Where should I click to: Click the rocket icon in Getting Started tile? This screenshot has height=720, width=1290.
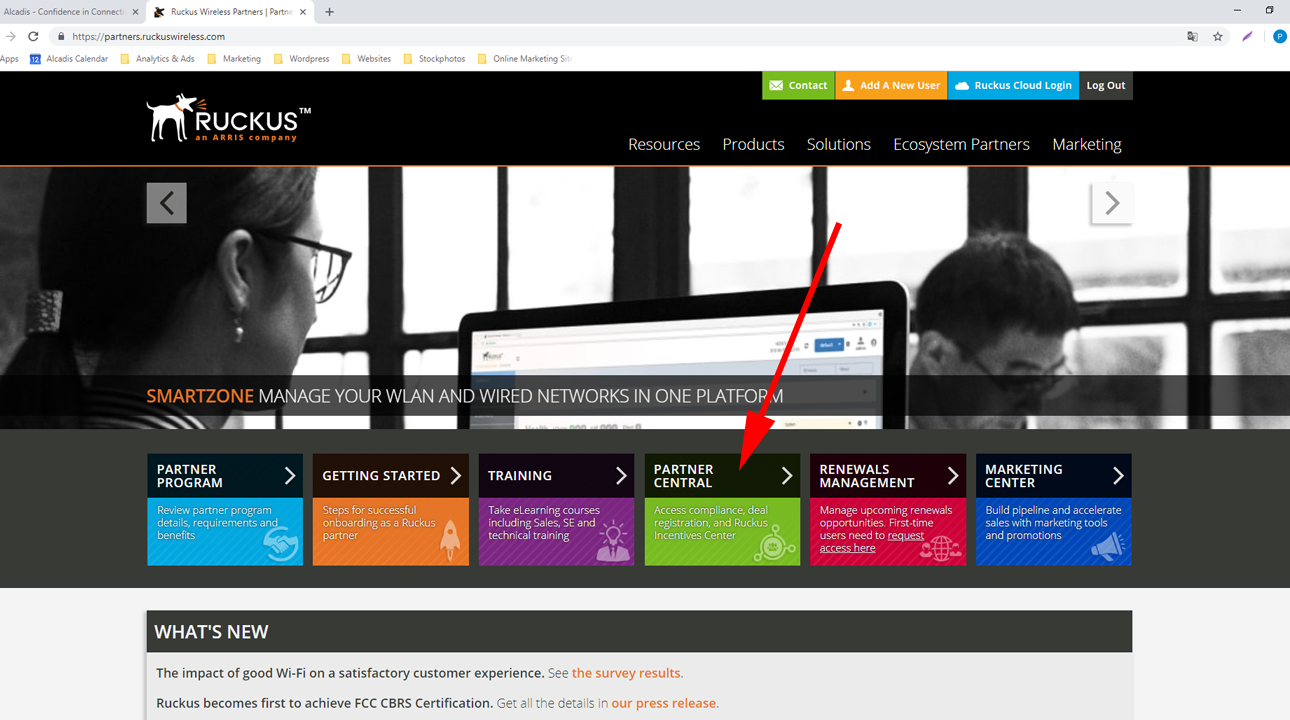click(450, 540)
